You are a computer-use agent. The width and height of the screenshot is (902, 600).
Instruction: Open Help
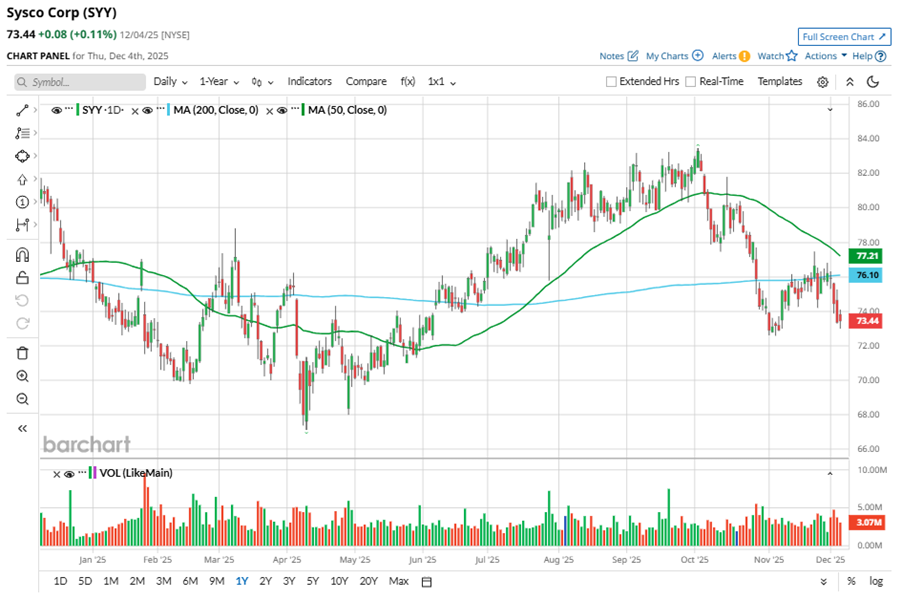pos(869,56)
